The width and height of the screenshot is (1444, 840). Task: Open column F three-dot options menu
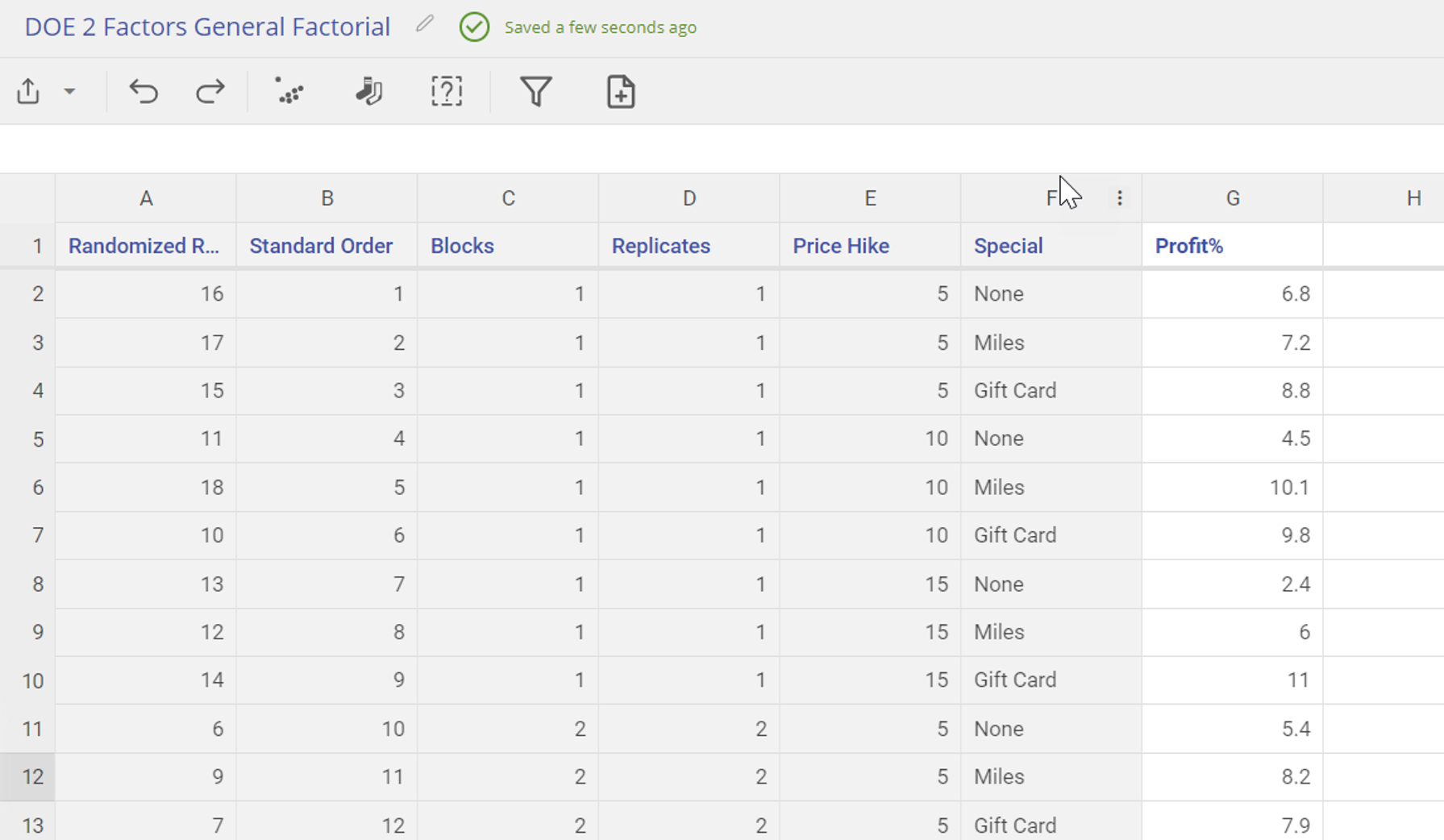pos(1119,198)
